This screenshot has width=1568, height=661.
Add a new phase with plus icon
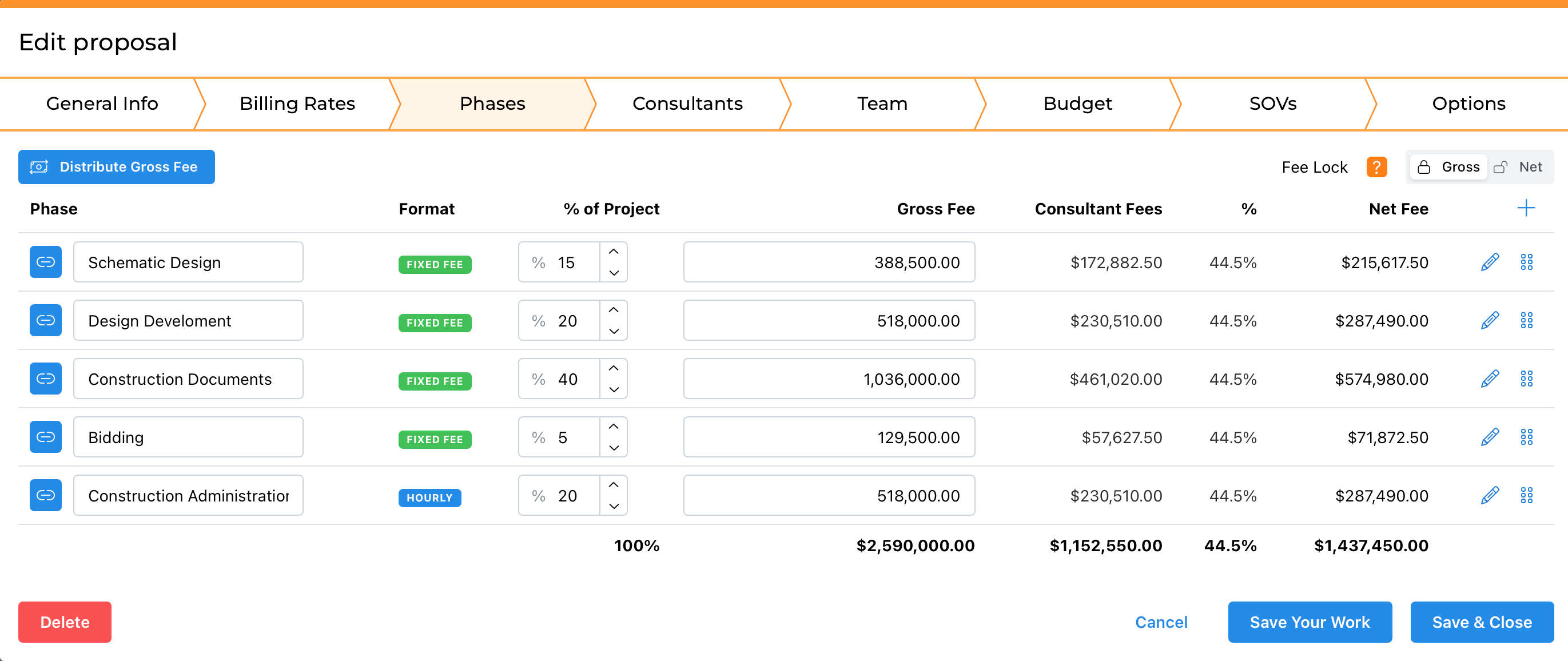pos(1526,209)
